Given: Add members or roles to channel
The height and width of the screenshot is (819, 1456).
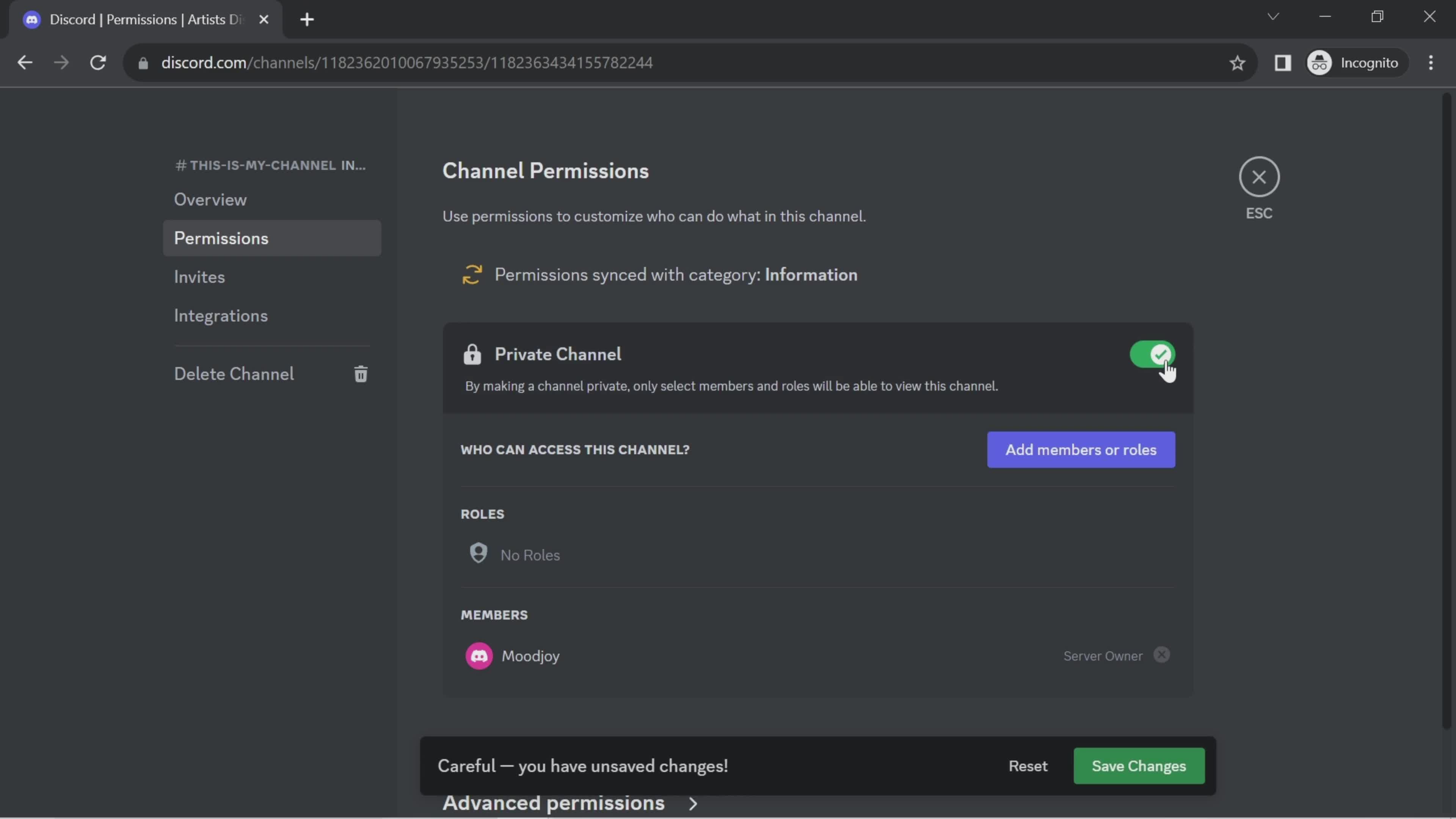Looking at the screenshot, I should point(1081,449).
